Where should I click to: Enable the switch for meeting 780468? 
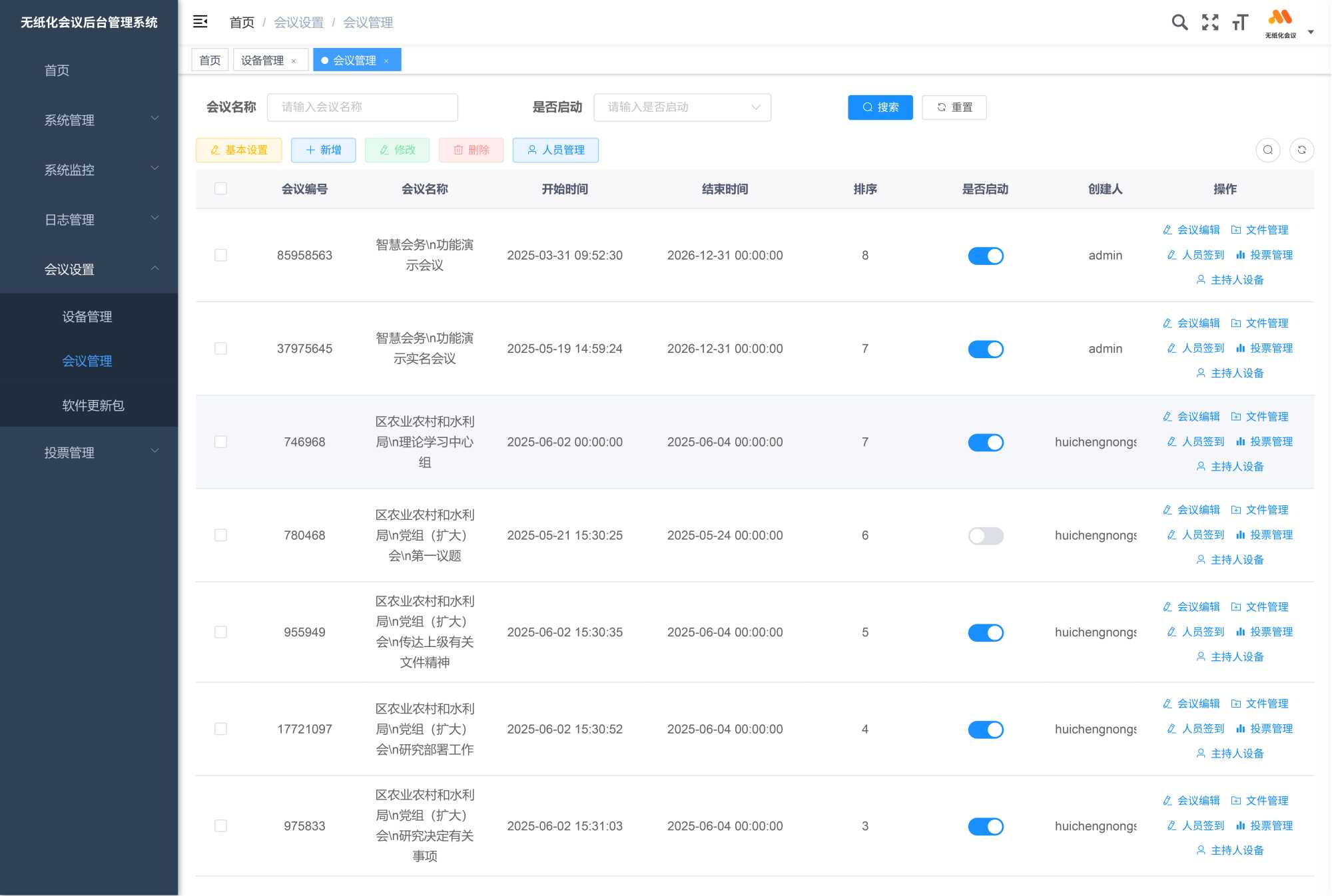(985, 536)
